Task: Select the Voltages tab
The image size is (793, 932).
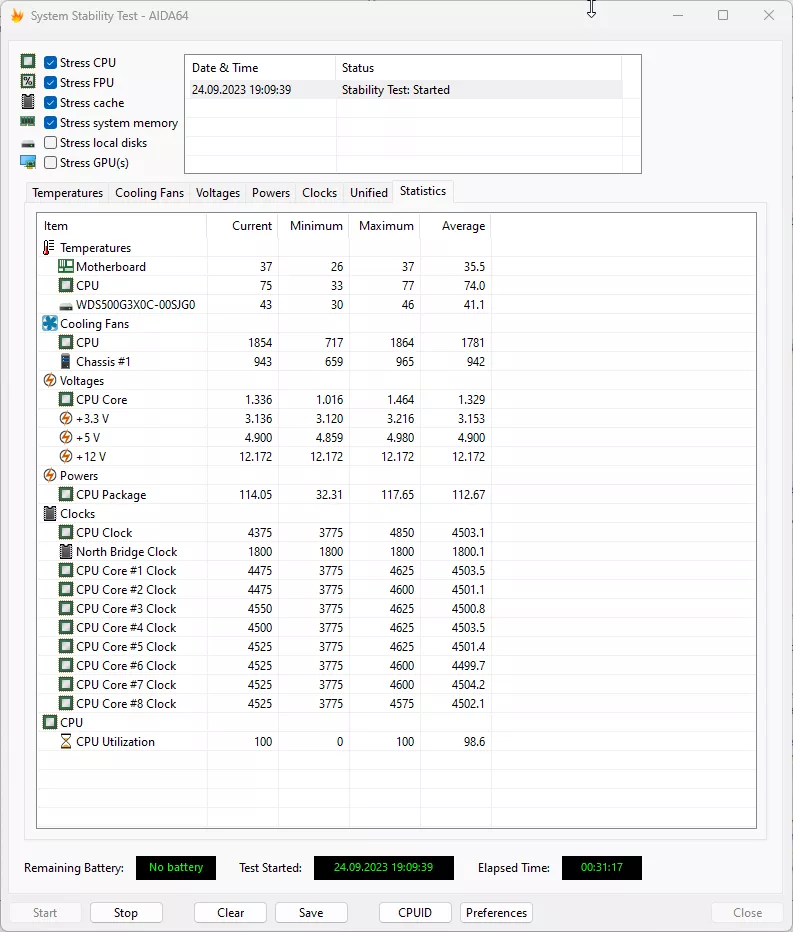Action: tap(218, 193)
